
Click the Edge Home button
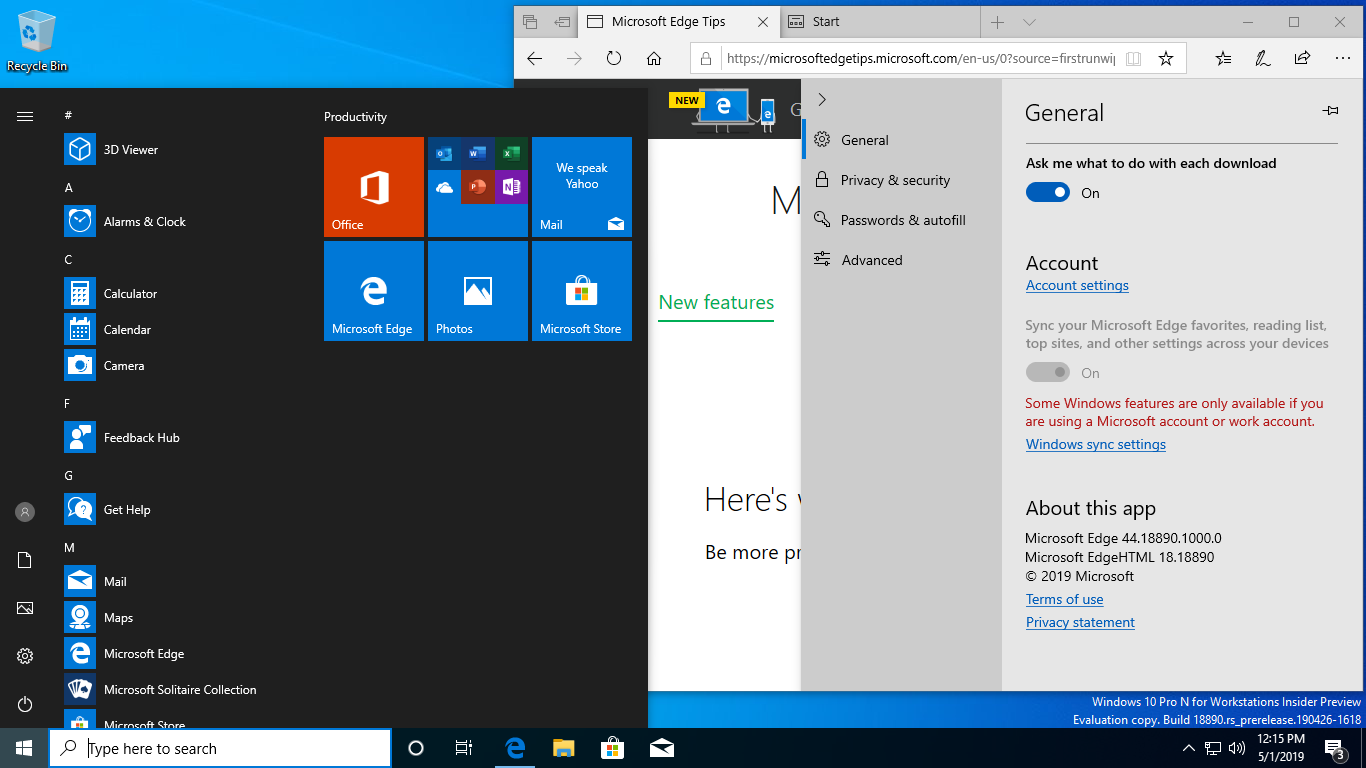(654, 59)
